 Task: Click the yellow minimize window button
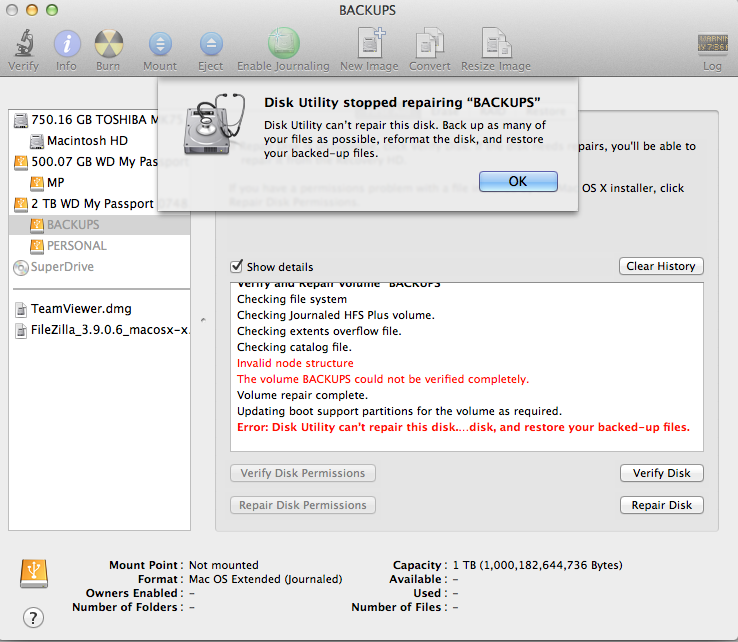[x=32, y=10]
